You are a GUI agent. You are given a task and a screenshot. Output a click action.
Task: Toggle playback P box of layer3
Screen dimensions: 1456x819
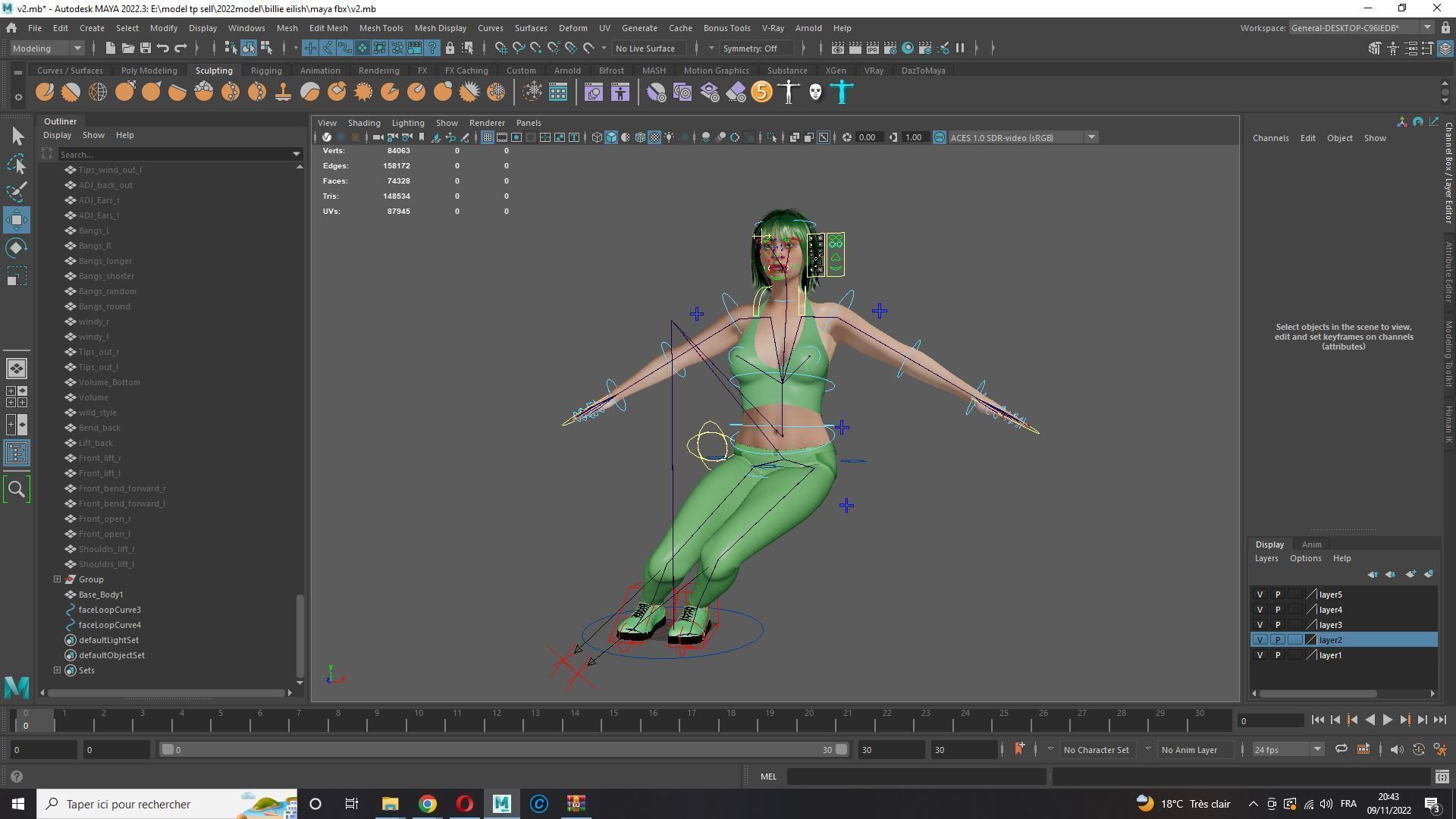[x=1277, y=625]
